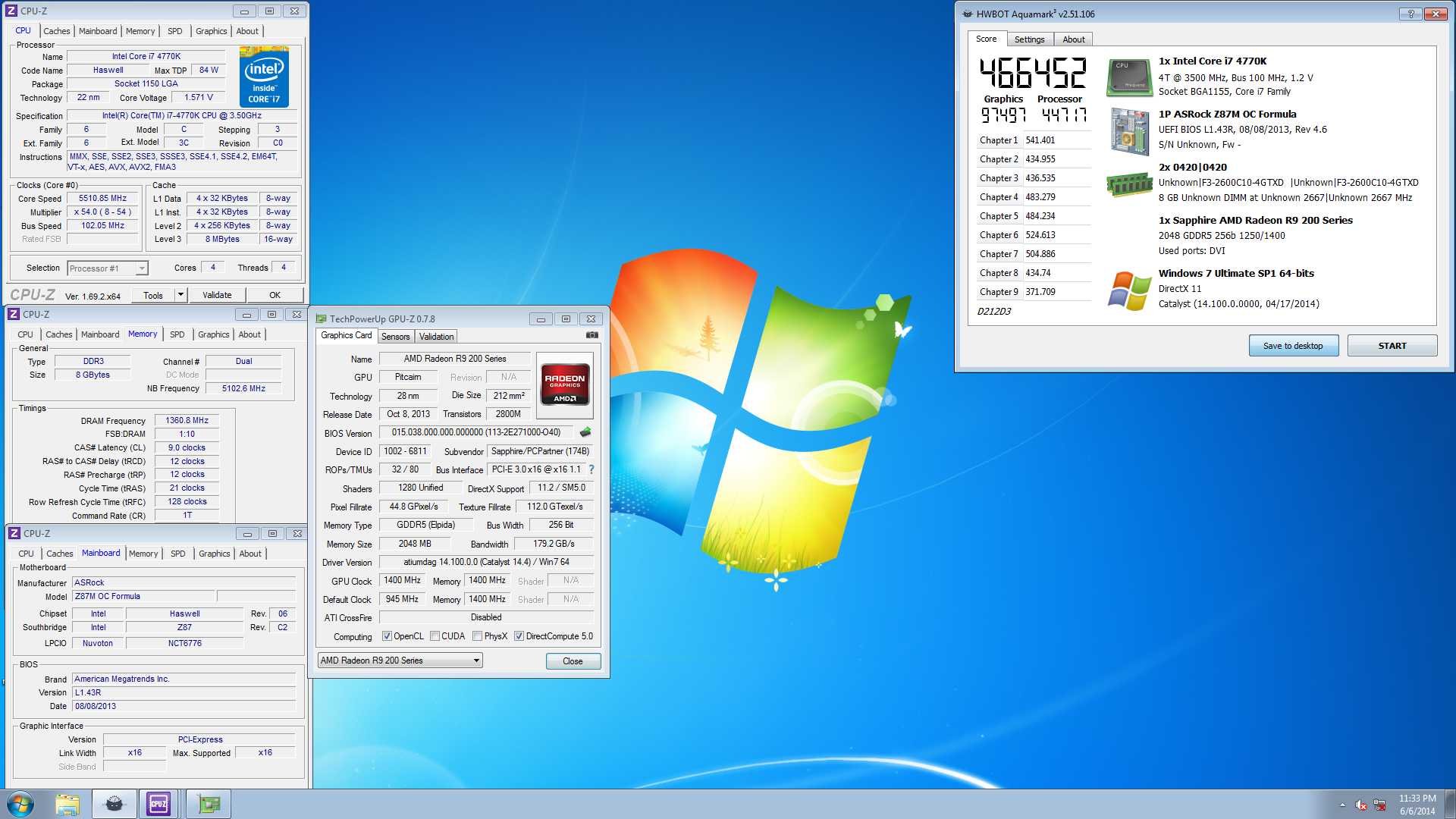Switch to Graphics tab in CPU-Z Memory window
This screenshot has width=1456, height=819.
pyautogui.click(x=214, y=334)
